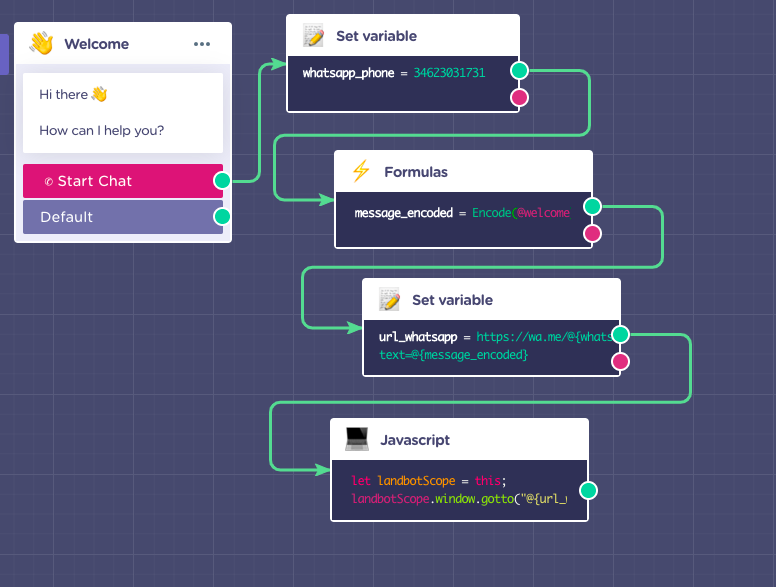This screenshot has width=776, height=587.
Task: Click the lightning bolt Formulas icon
Action: pos(361,171)
